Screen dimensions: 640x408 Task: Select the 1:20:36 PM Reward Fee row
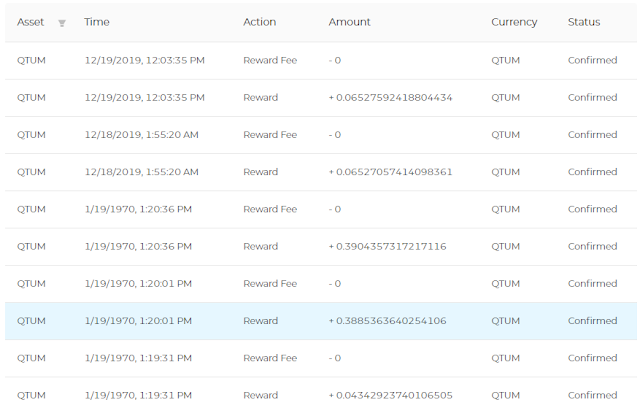pos(321,209)
